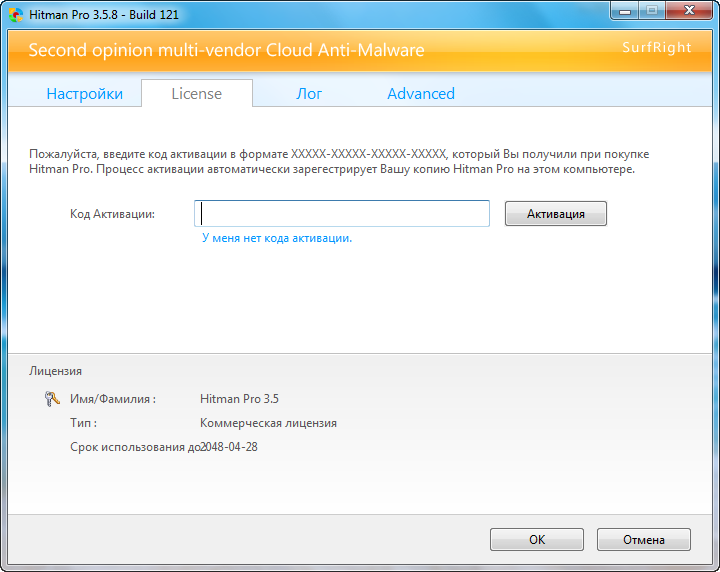Viewport: 720px width, 572px height.
Task: Click the expiry date 2048-04-28
Action: click(x=229, y=447)
